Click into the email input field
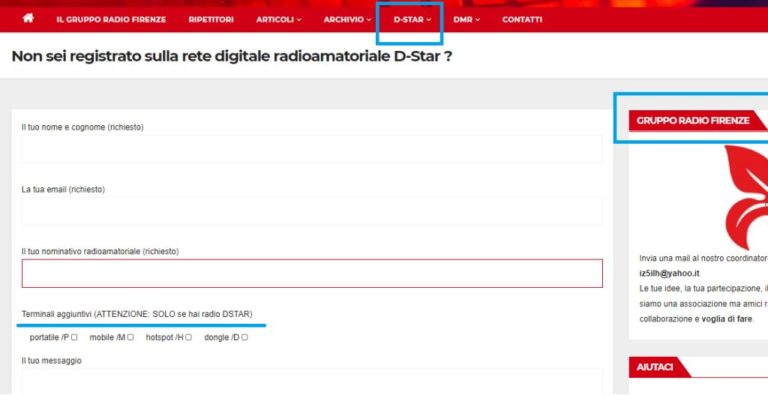The image size is (768, 395). click(x=312, y=212)
